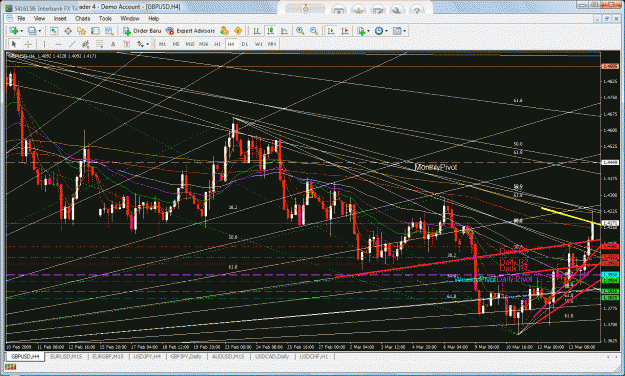Click the Order Baru button
Image resolution: width=625 pixels, height=376 pixels.
tap(142, 31)
